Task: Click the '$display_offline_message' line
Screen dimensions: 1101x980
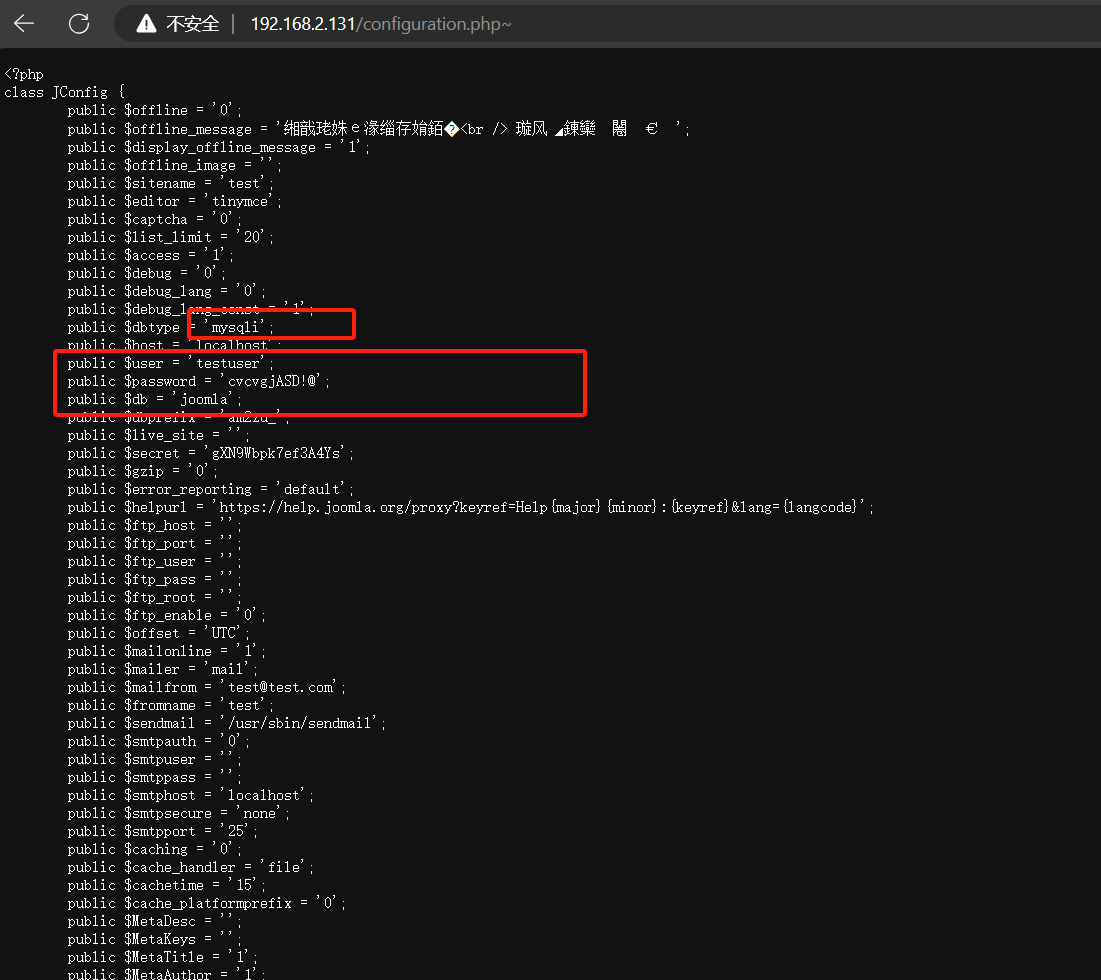Action: click(218, 147)
